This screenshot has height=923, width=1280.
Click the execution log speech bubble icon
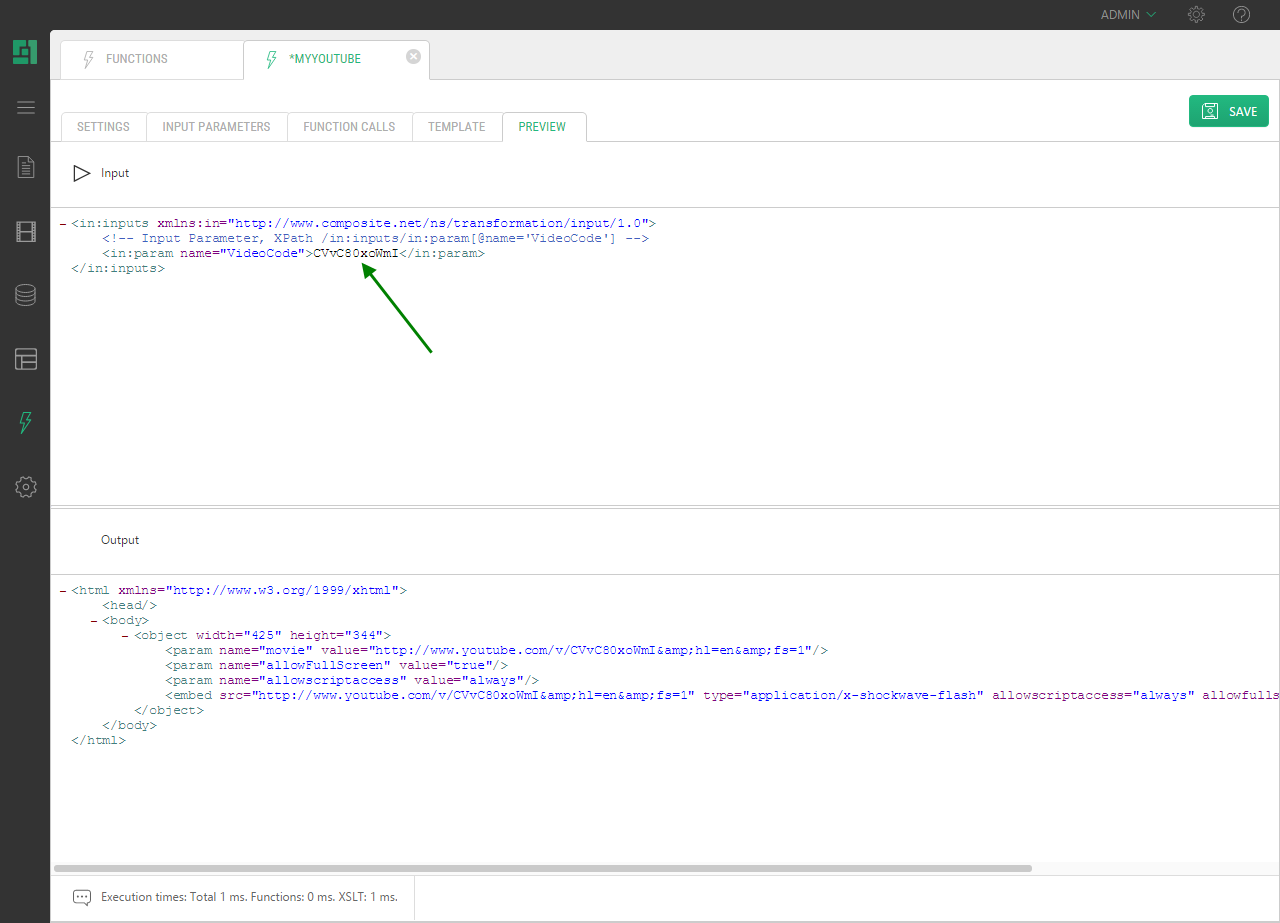point(82,897)
